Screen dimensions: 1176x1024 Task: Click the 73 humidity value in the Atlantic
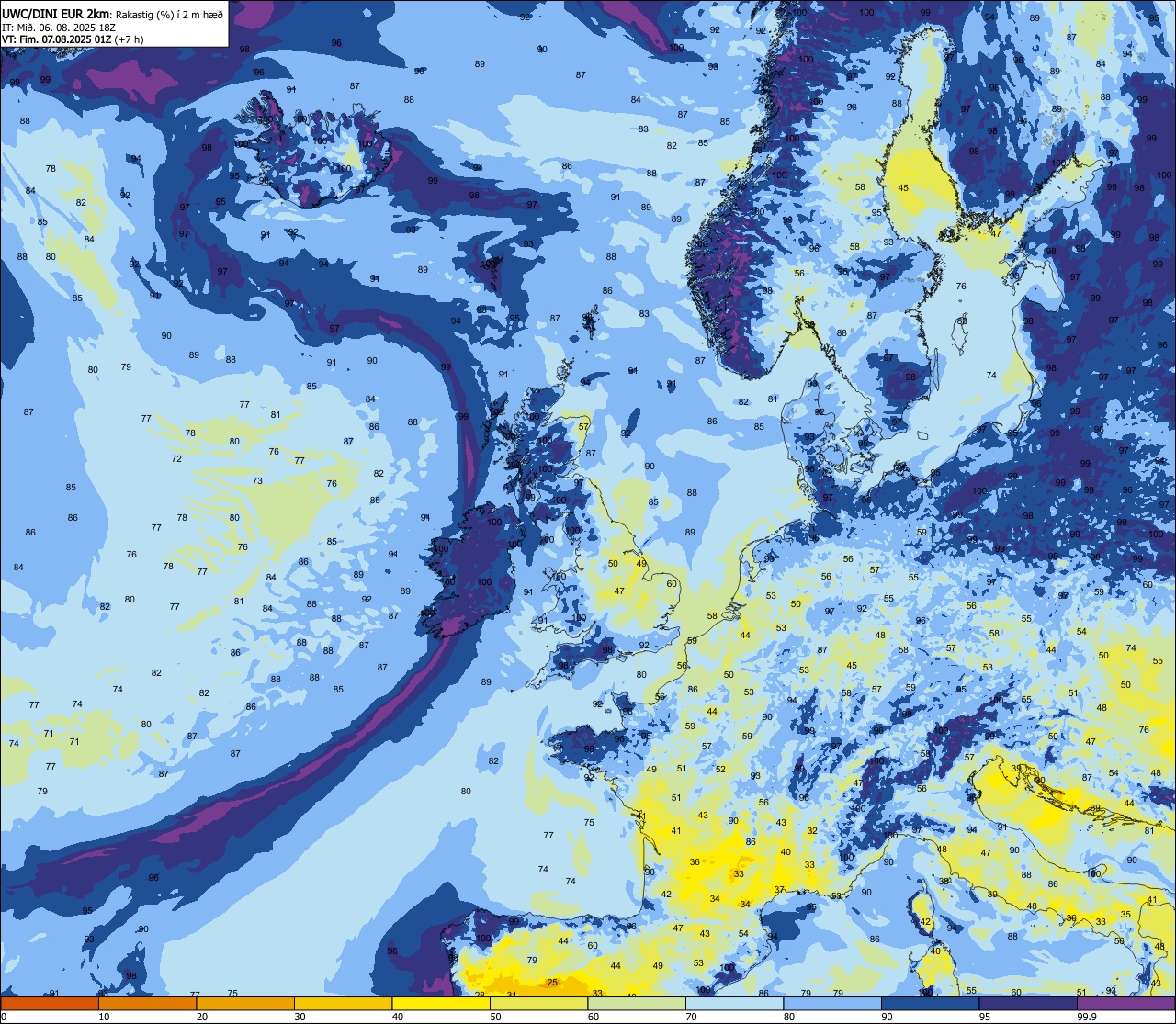pos(257,480)
